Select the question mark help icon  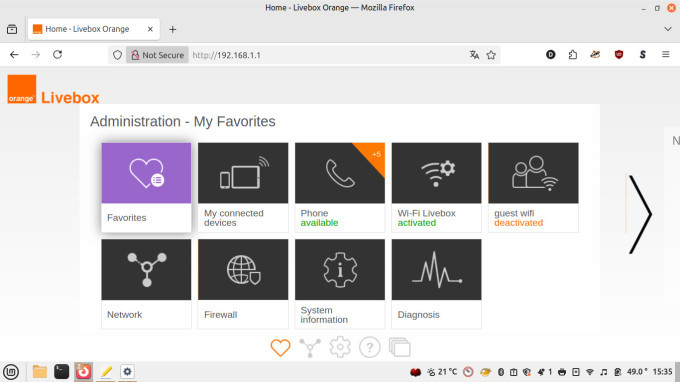369,347
